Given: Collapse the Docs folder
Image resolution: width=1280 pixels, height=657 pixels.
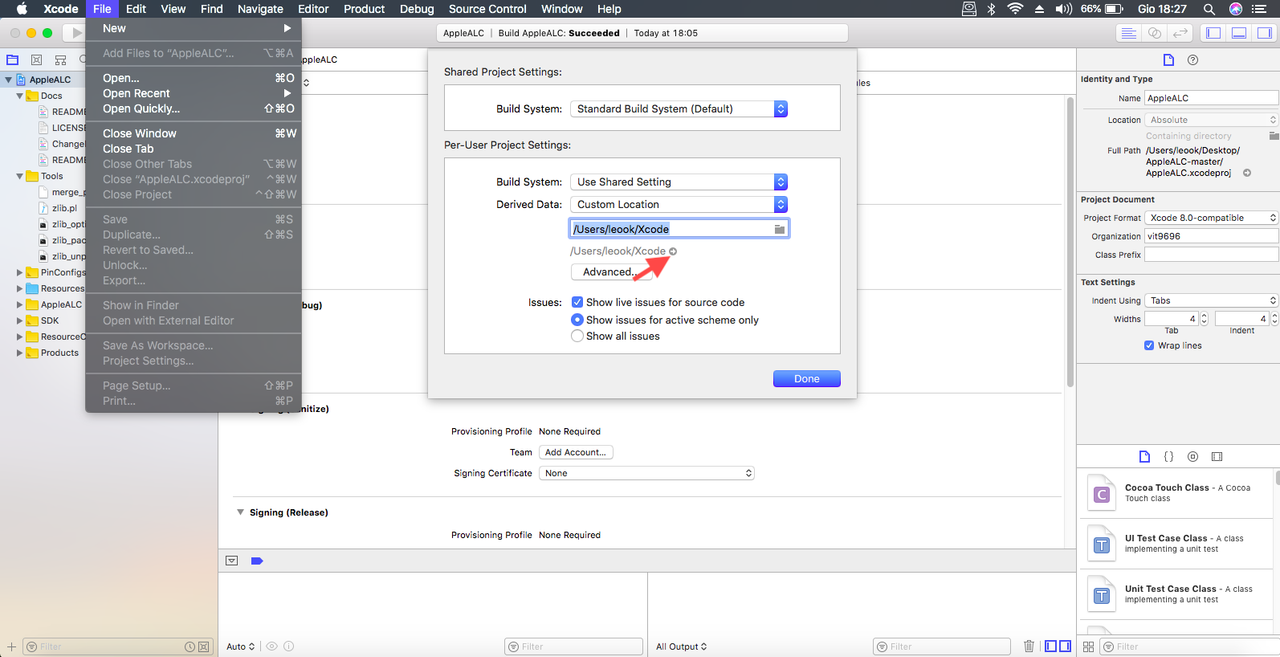Looking at the screenshot, I should point(20,96).
